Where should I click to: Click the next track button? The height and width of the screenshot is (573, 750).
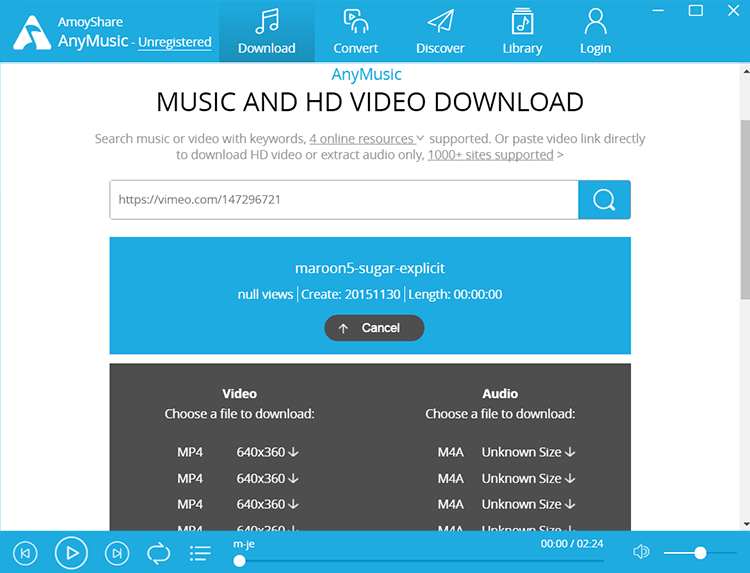pos(117,553)
